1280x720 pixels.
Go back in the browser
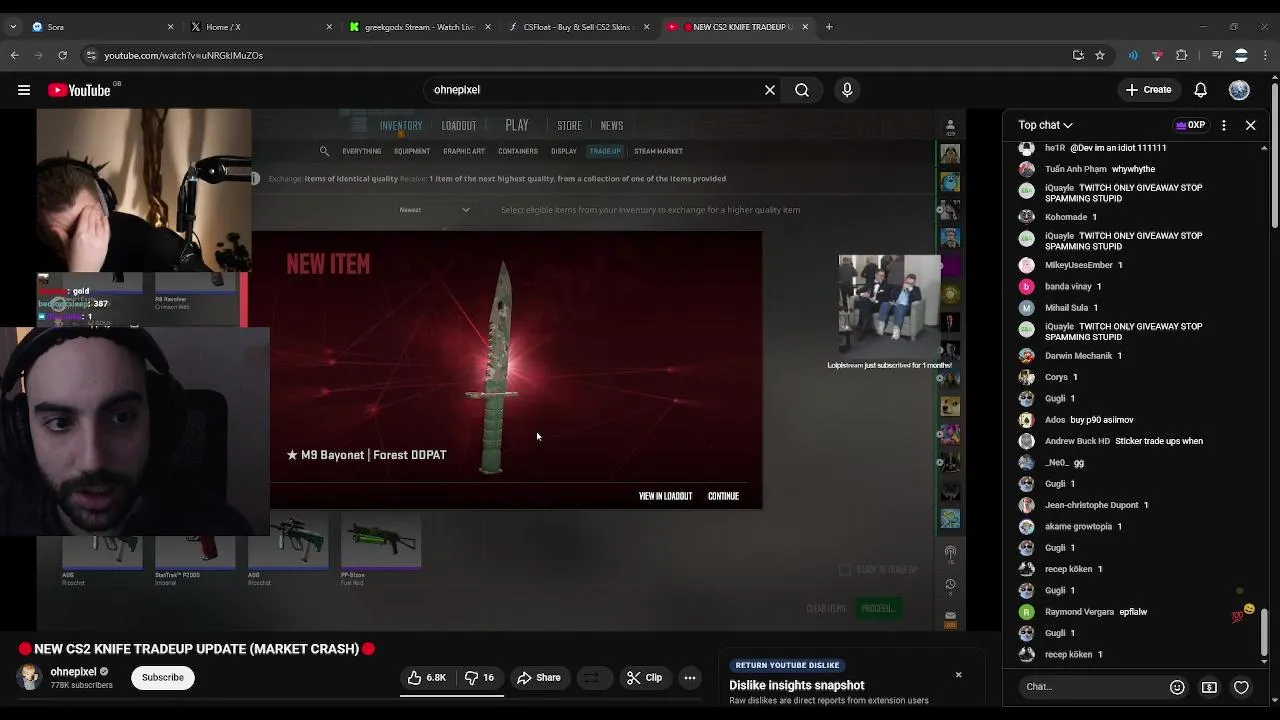(x=15, y=55)
